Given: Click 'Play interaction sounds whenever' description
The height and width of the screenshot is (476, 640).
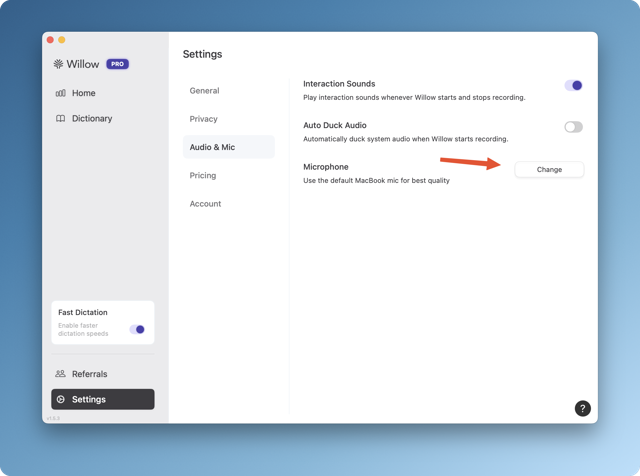Looking at the screenshot, I should coord(414,98).
